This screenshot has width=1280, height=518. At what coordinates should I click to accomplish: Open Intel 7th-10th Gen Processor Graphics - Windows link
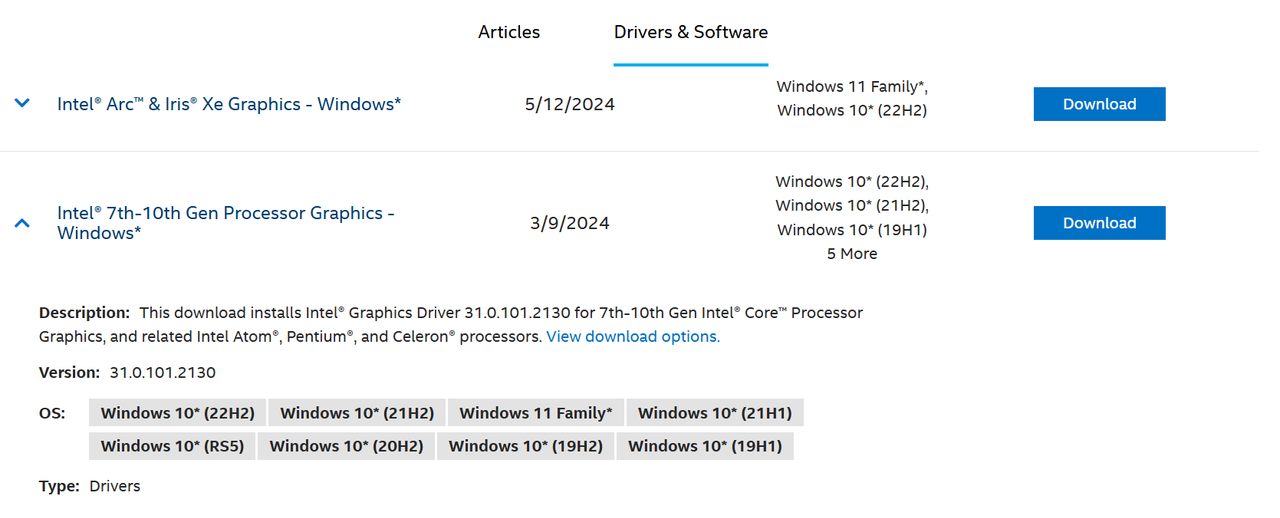226,223
